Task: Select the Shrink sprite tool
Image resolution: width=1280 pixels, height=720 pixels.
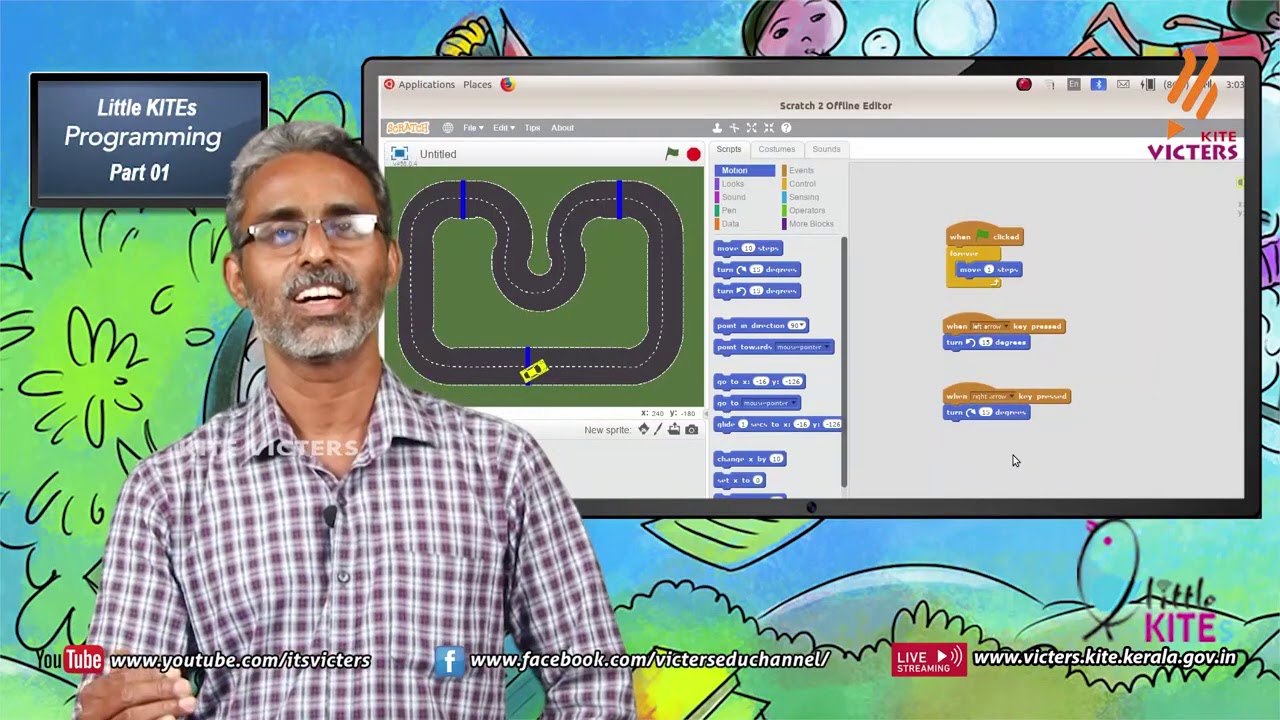Action: click(768, 128)
